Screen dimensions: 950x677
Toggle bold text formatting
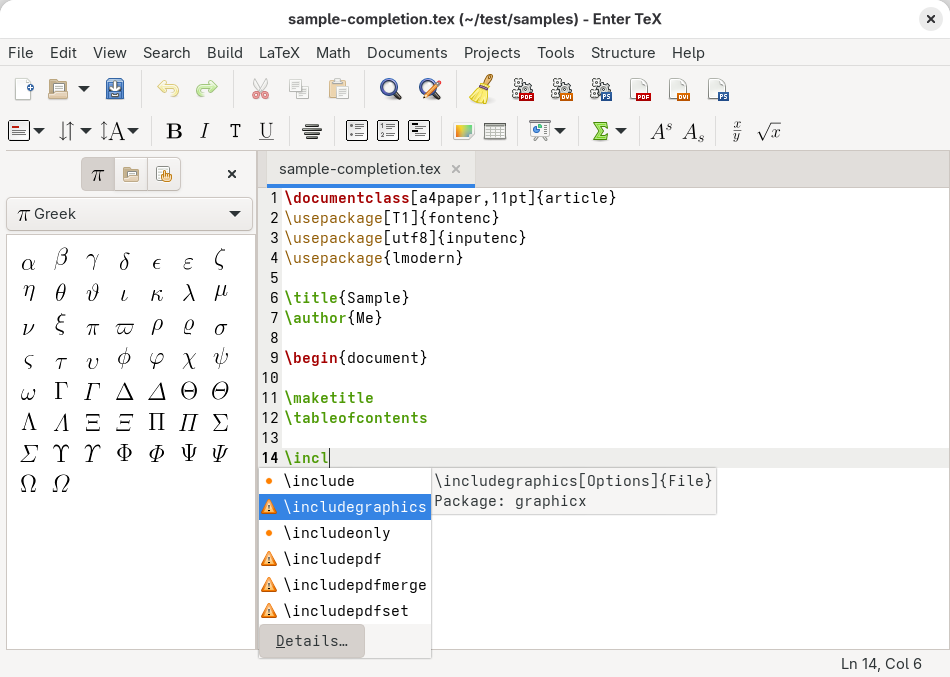174,131
